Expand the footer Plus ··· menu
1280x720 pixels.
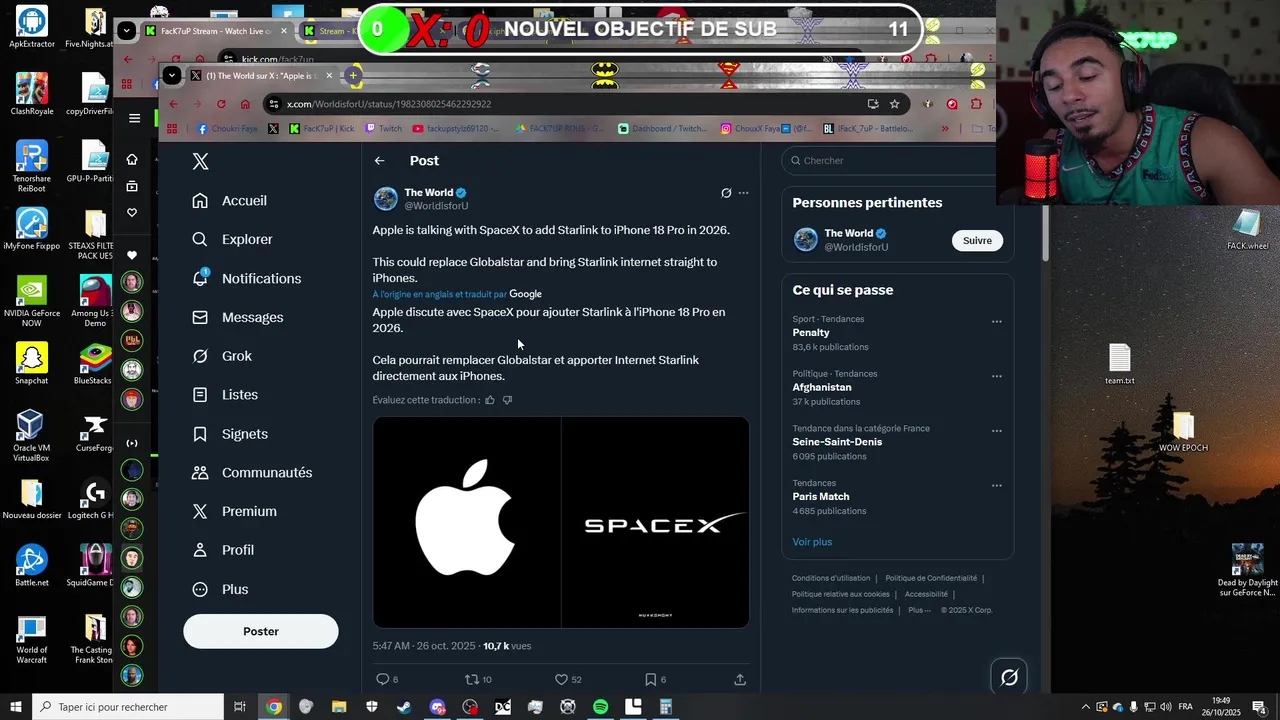click(x=919, y=610)
